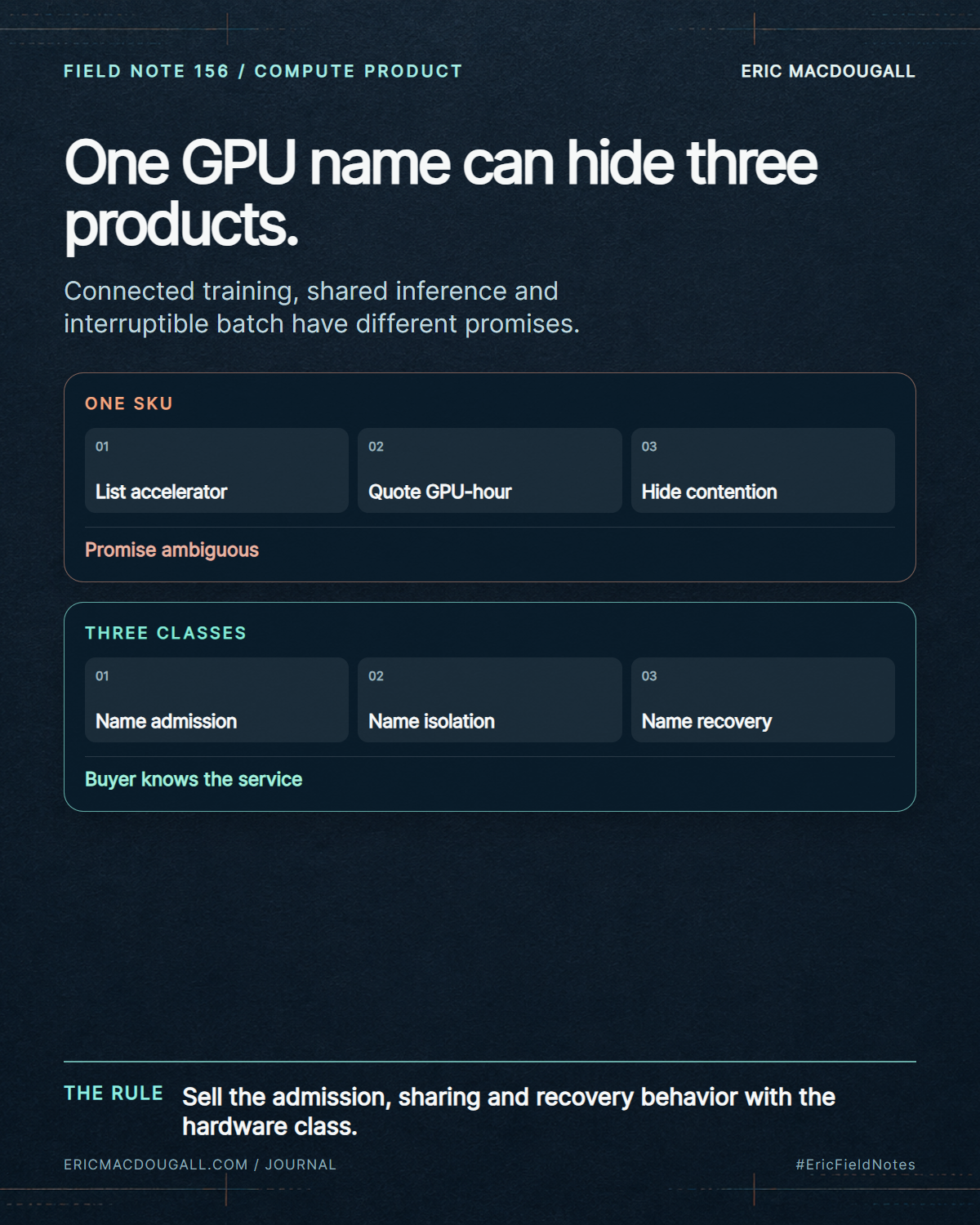
Task: Click the Name admission card
Action: pos(216,700)
